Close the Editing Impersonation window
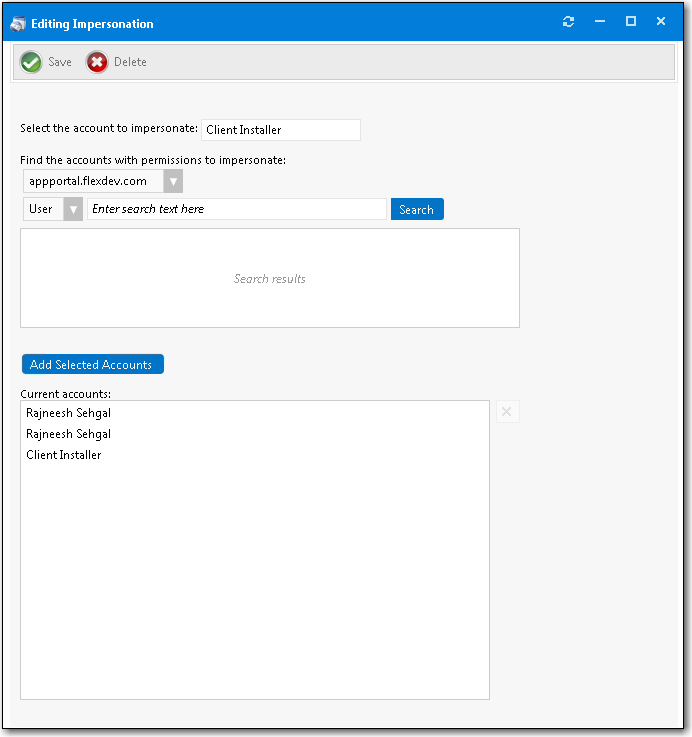Viewport: 692px width, 737px height. (x=661, y=22)
